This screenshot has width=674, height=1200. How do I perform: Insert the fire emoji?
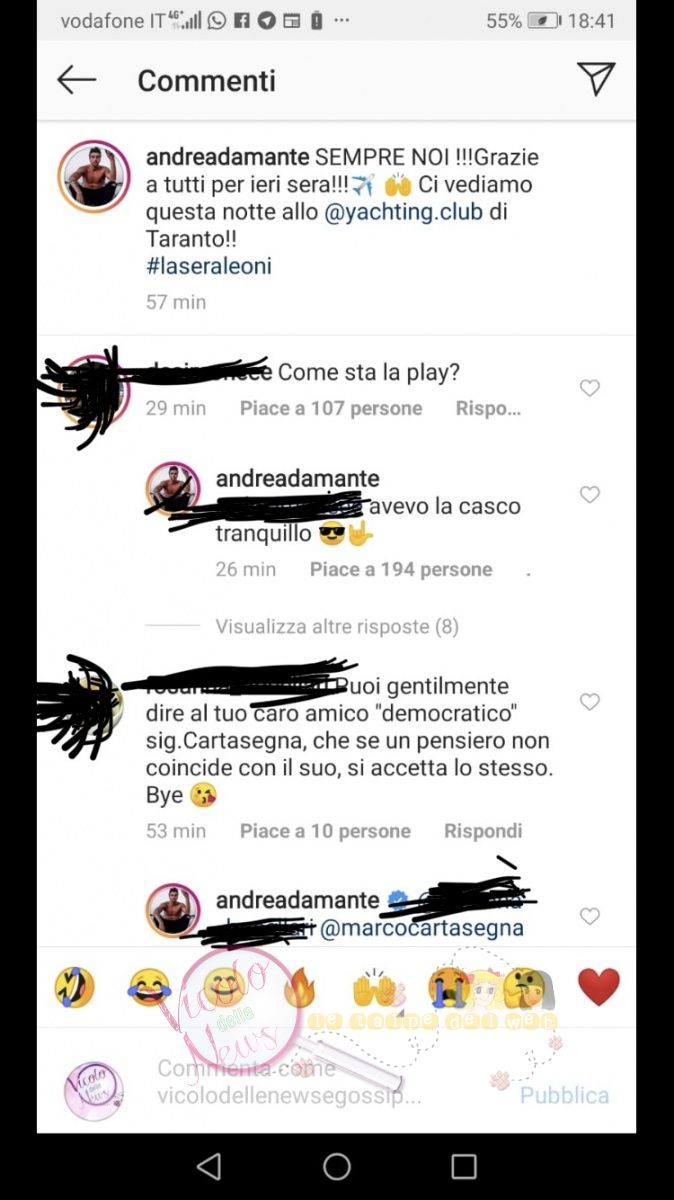(x=299, y=987)
